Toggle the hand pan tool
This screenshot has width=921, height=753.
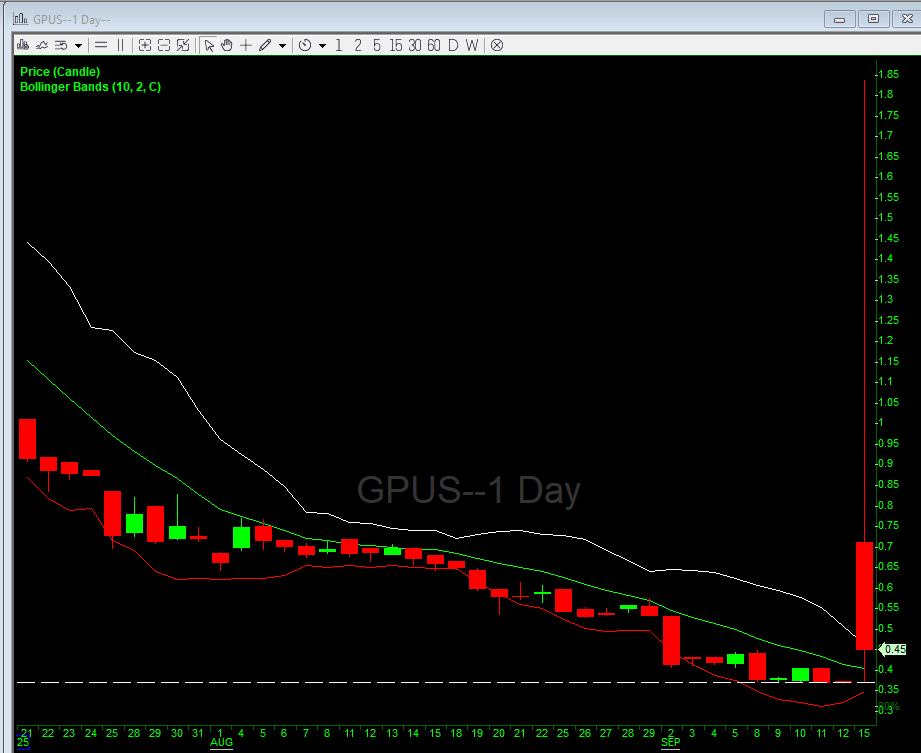coord(227,45)
